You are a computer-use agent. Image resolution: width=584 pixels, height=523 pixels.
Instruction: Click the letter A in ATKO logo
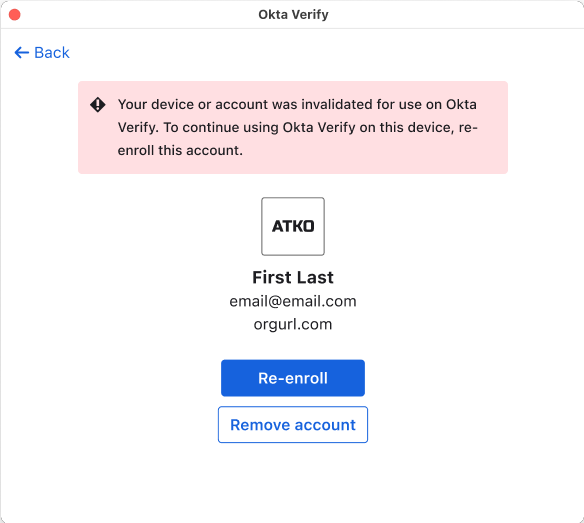(278, 226)
